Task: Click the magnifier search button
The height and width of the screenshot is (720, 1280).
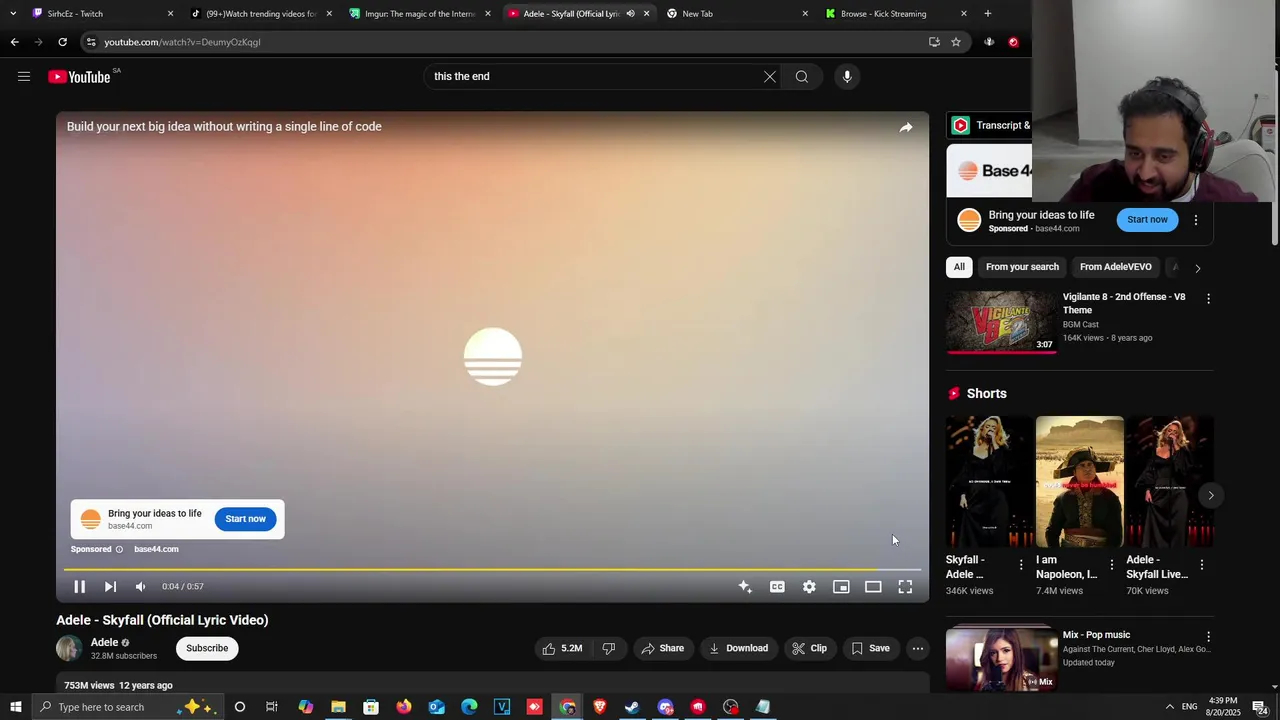Action: pos(802,76)
